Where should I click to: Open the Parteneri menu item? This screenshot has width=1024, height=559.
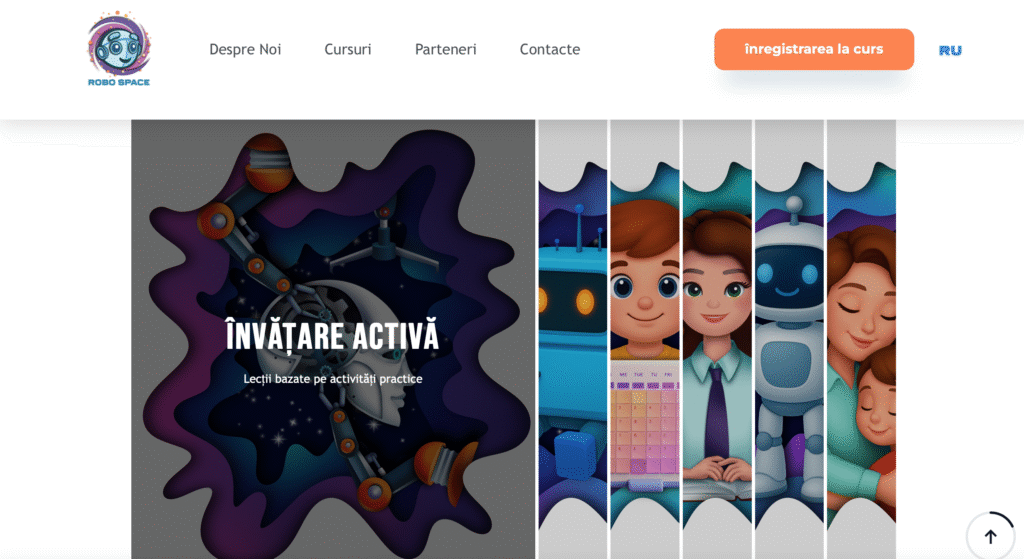(x=445, y=50)
